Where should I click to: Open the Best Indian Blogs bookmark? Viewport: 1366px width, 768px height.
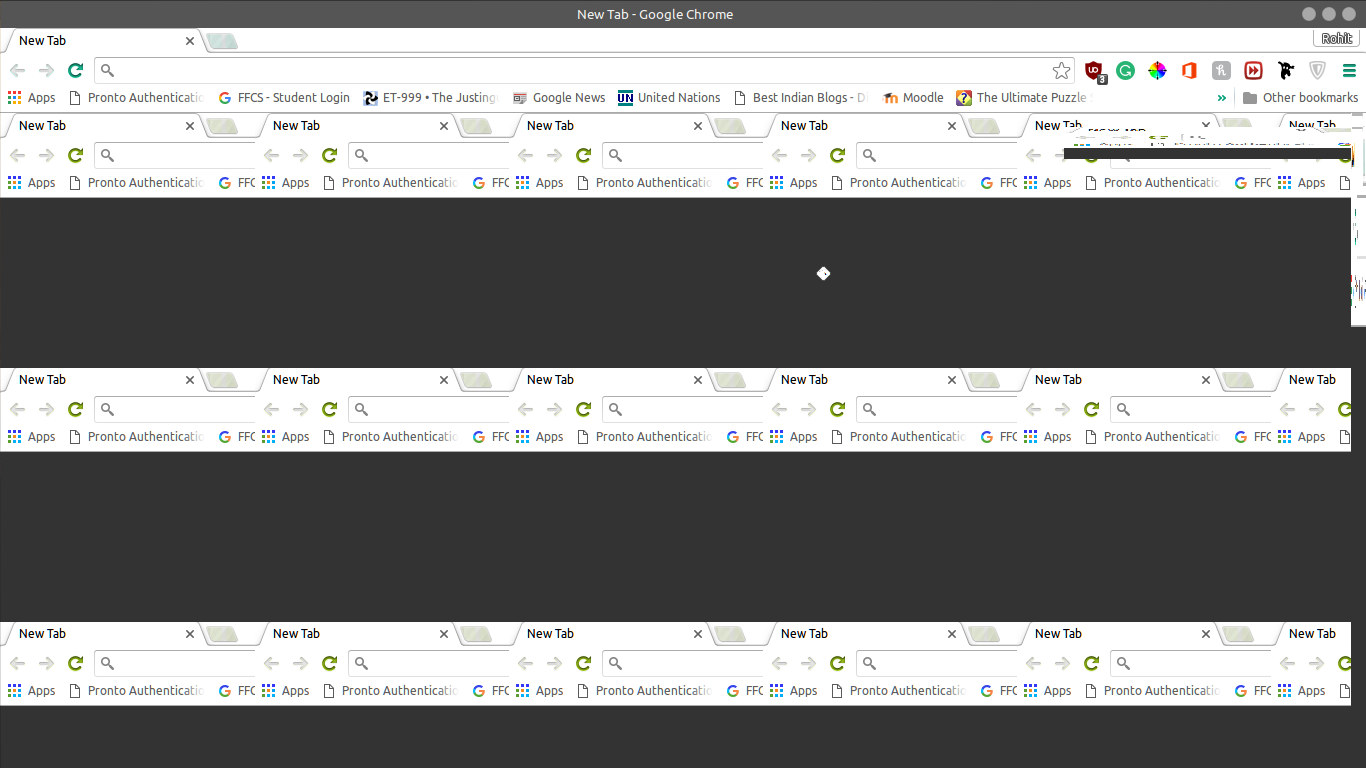pyautogui.click(x=801, y=98)
